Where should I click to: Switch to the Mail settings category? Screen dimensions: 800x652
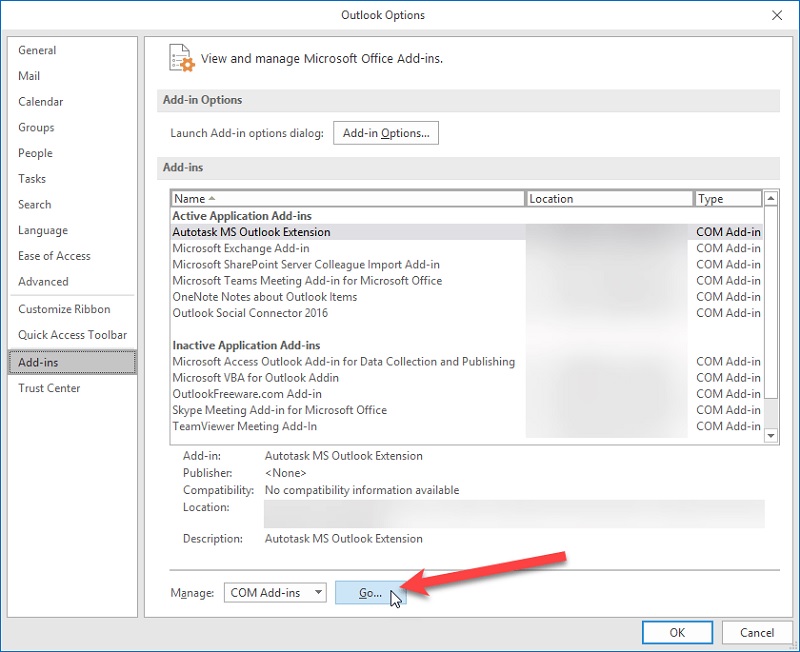click(29, 76)
